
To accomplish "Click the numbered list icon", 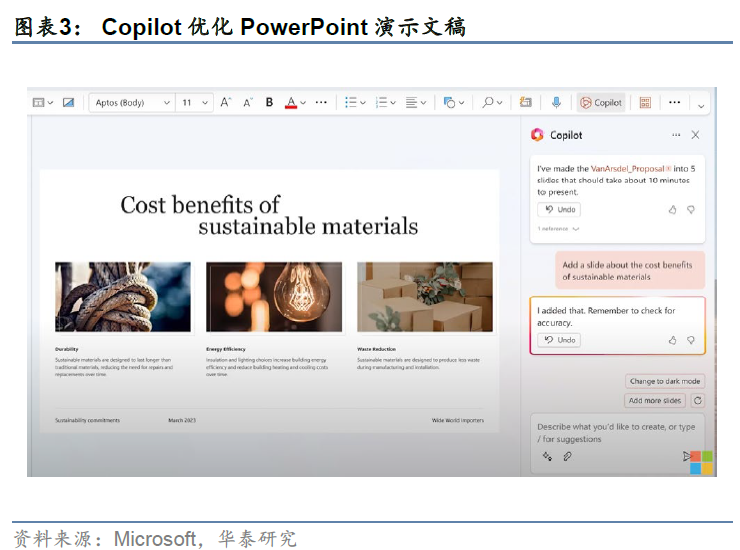I will [381, 102].
